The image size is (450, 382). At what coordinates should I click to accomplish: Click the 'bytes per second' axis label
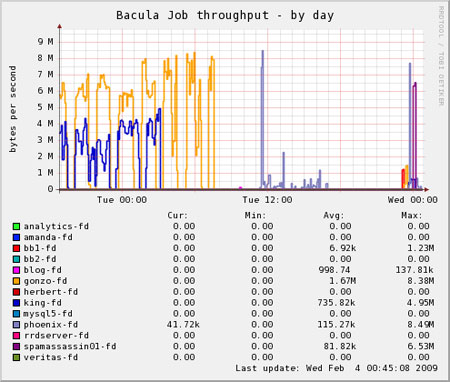pos(12,109)
